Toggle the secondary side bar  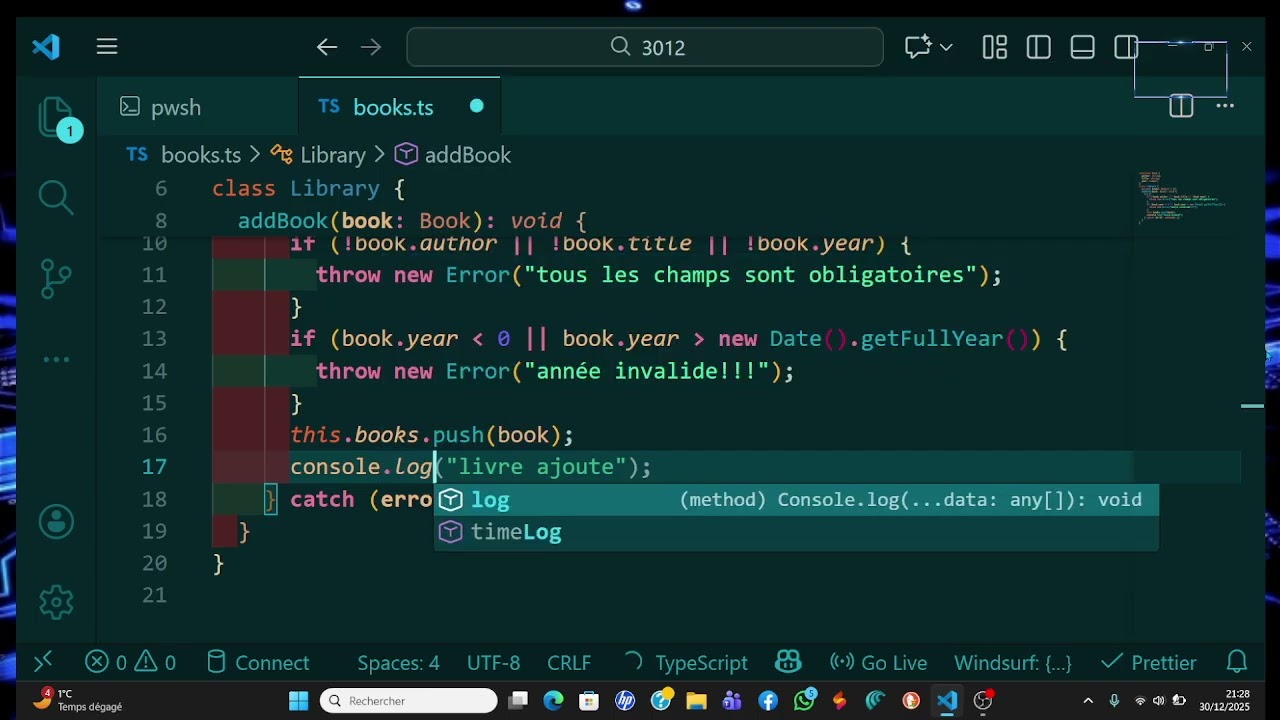[x=1126, y=47]
